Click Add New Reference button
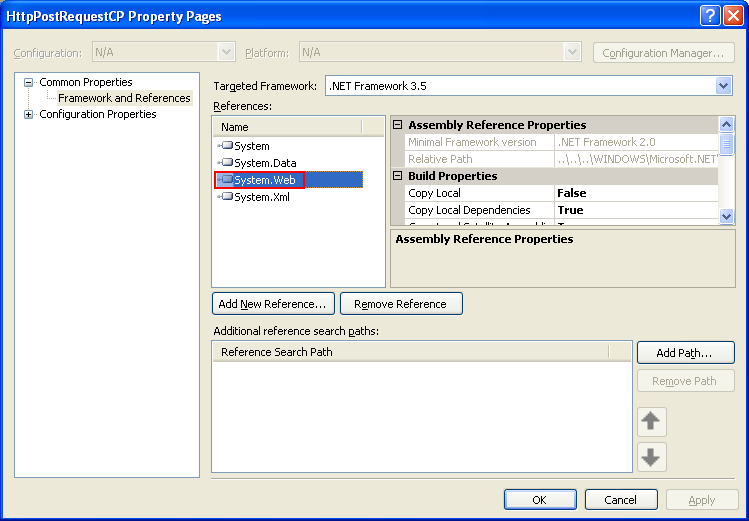 272,303
